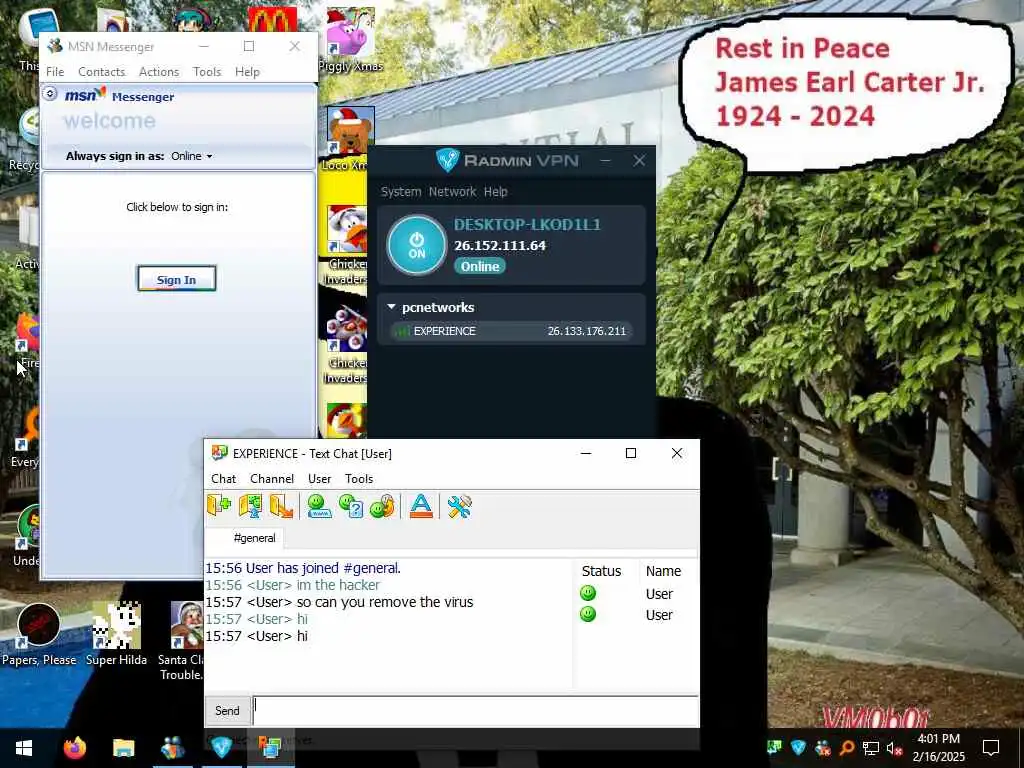
Task: Open the User menu in Text Chat window
Action: click(319, 479)
